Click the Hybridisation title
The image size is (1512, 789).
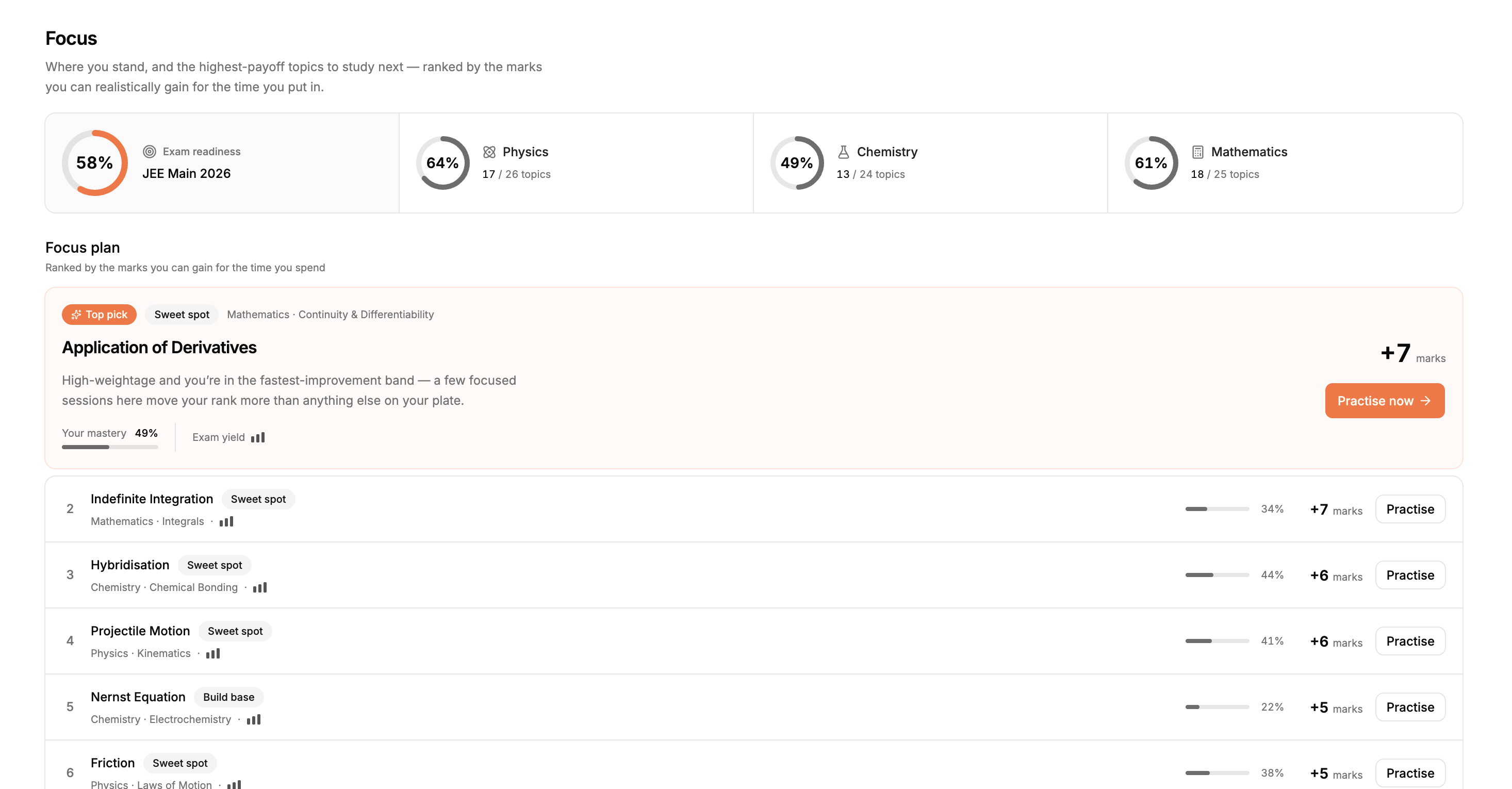pos(130,565)
